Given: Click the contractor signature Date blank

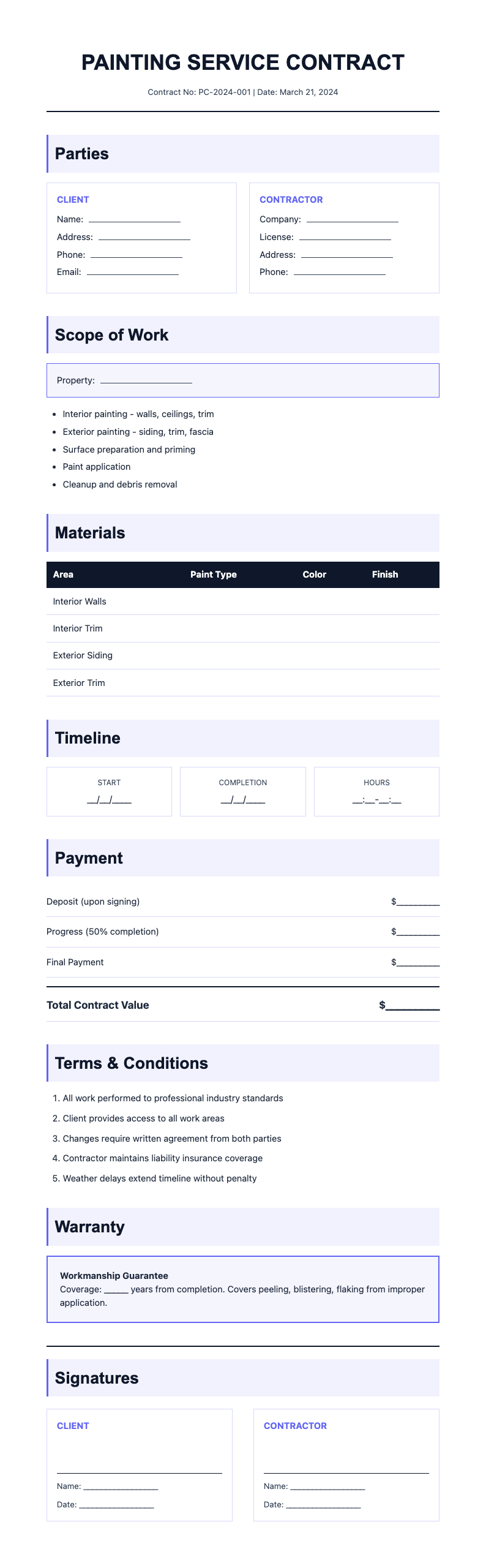Looking at the screenshot, I should tap(323, 1504).
